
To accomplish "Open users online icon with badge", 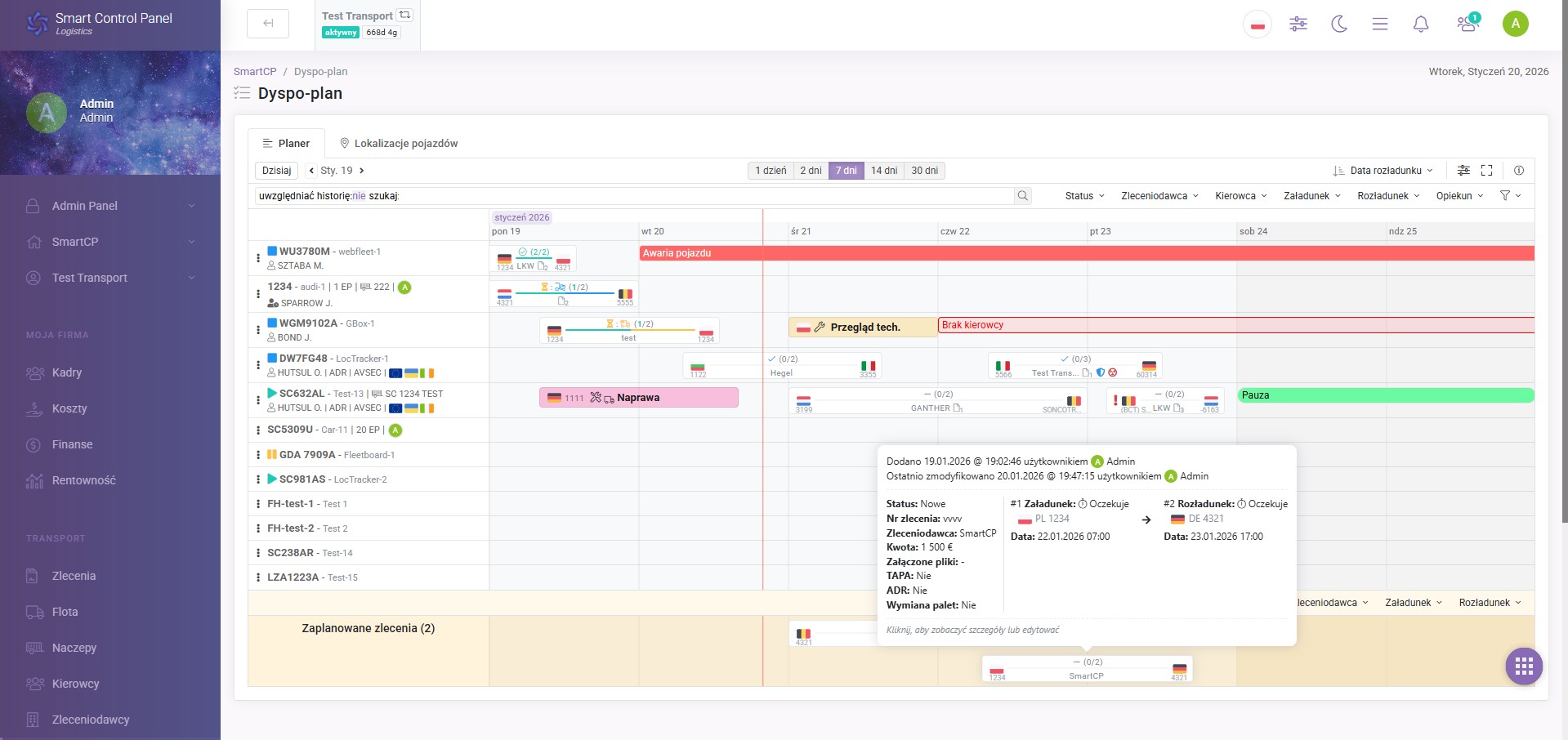I will coord(1468,23).
